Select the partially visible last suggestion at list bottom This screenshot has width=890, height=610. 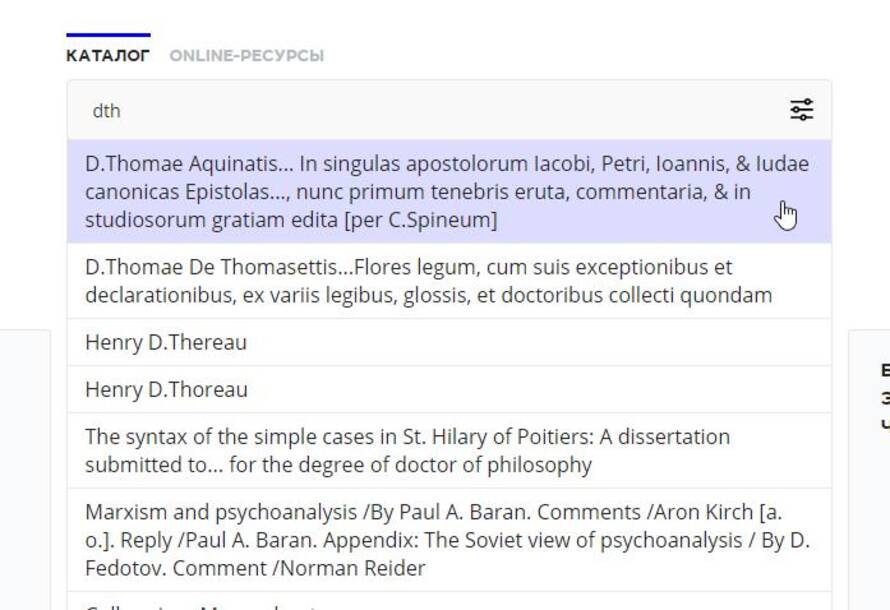click(x=450, y=601)
